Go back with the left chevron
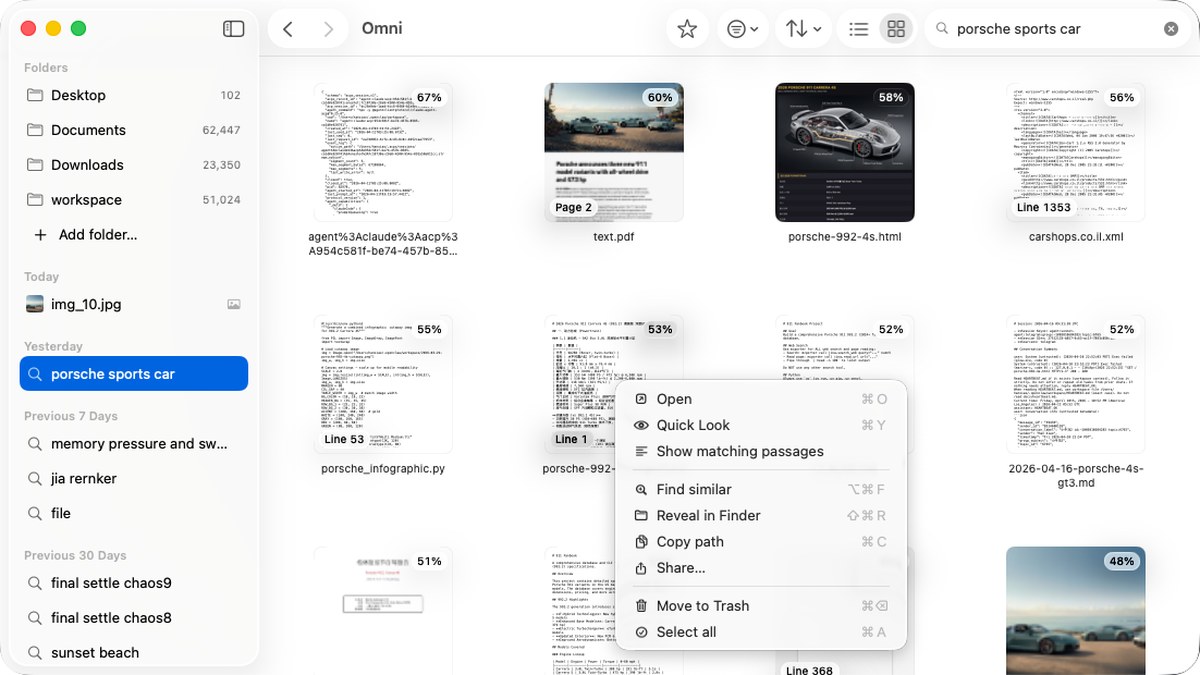This screenshot has height=675, width=1200. click(288, 29)
